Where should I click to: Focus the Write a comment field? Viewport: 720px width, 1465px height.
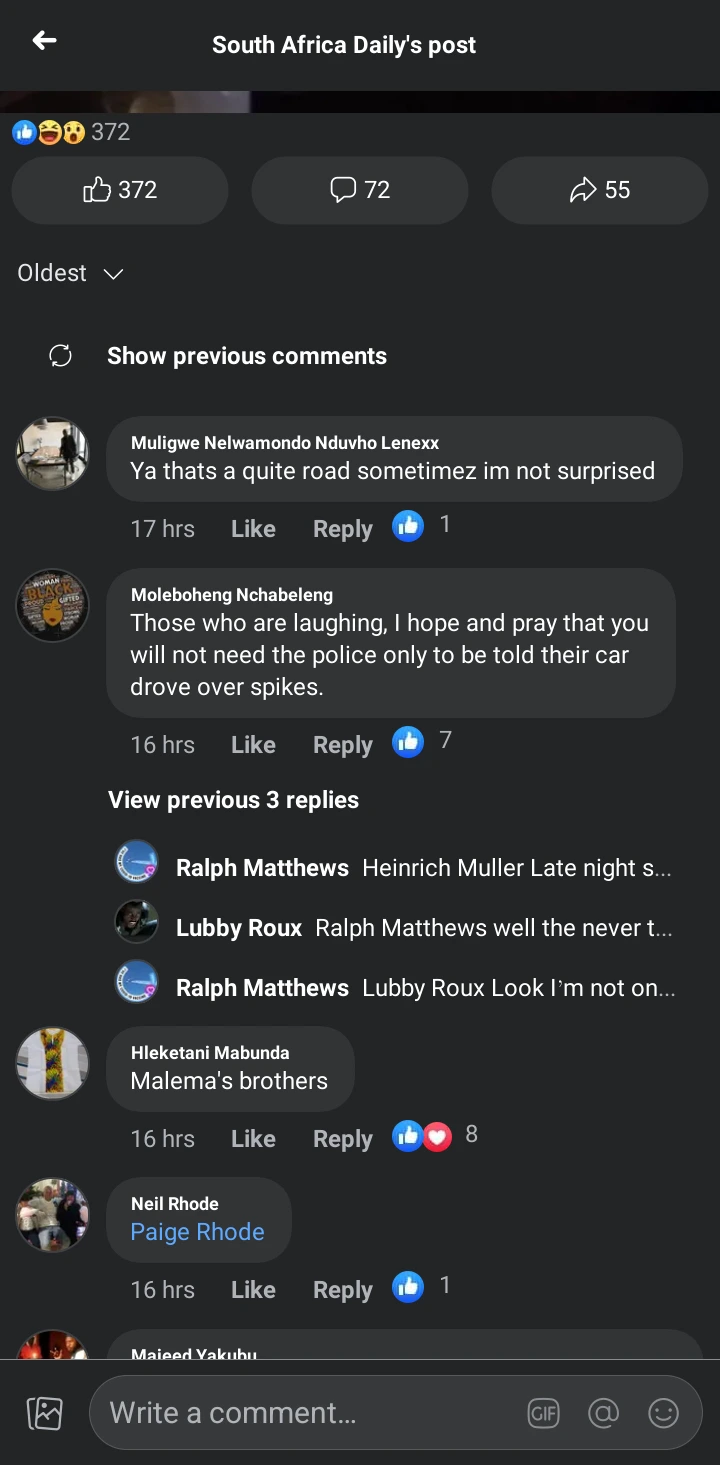tap(300, 1413)
